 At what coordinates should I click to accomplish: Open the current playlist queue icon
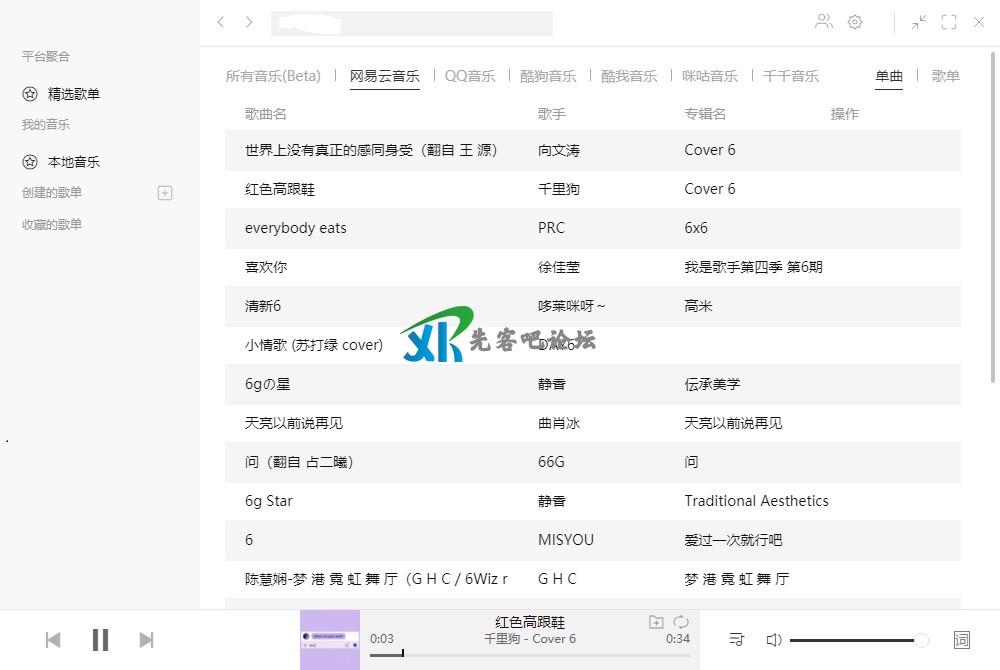(x=737, y=640)
